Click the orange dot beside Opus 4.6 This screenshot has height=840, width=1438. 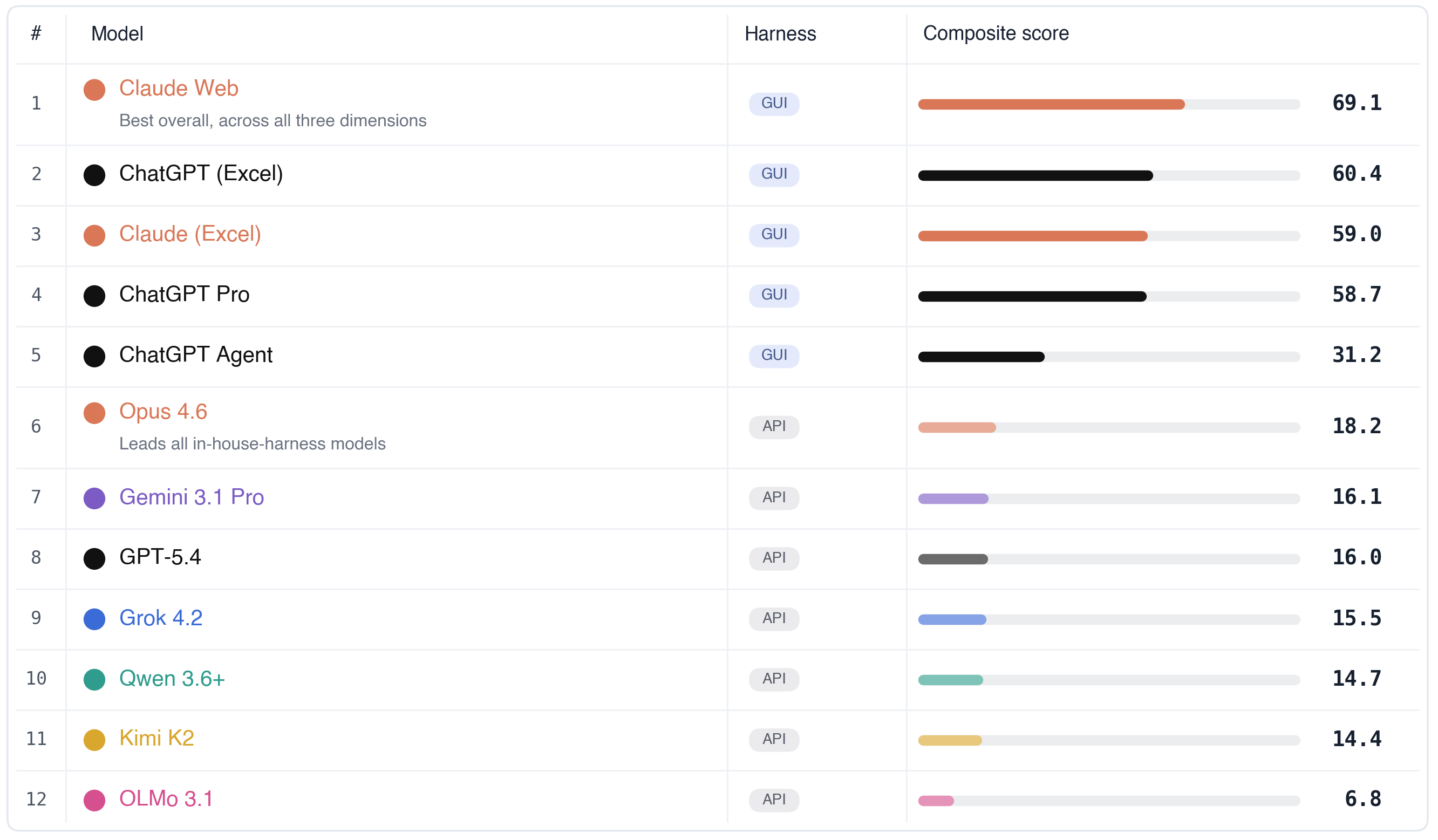[x=94, y=413]
